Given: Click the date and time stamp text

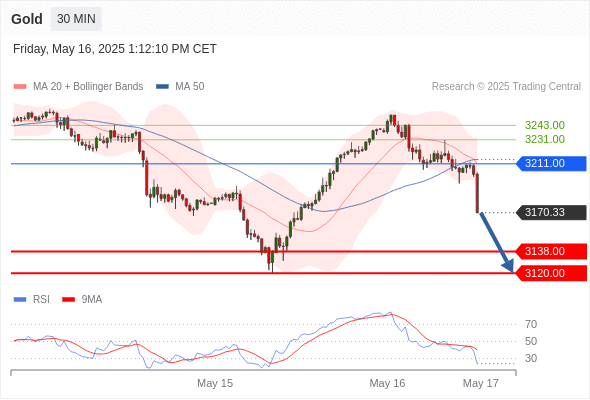Looking at the screenshot, I should 115,49.
